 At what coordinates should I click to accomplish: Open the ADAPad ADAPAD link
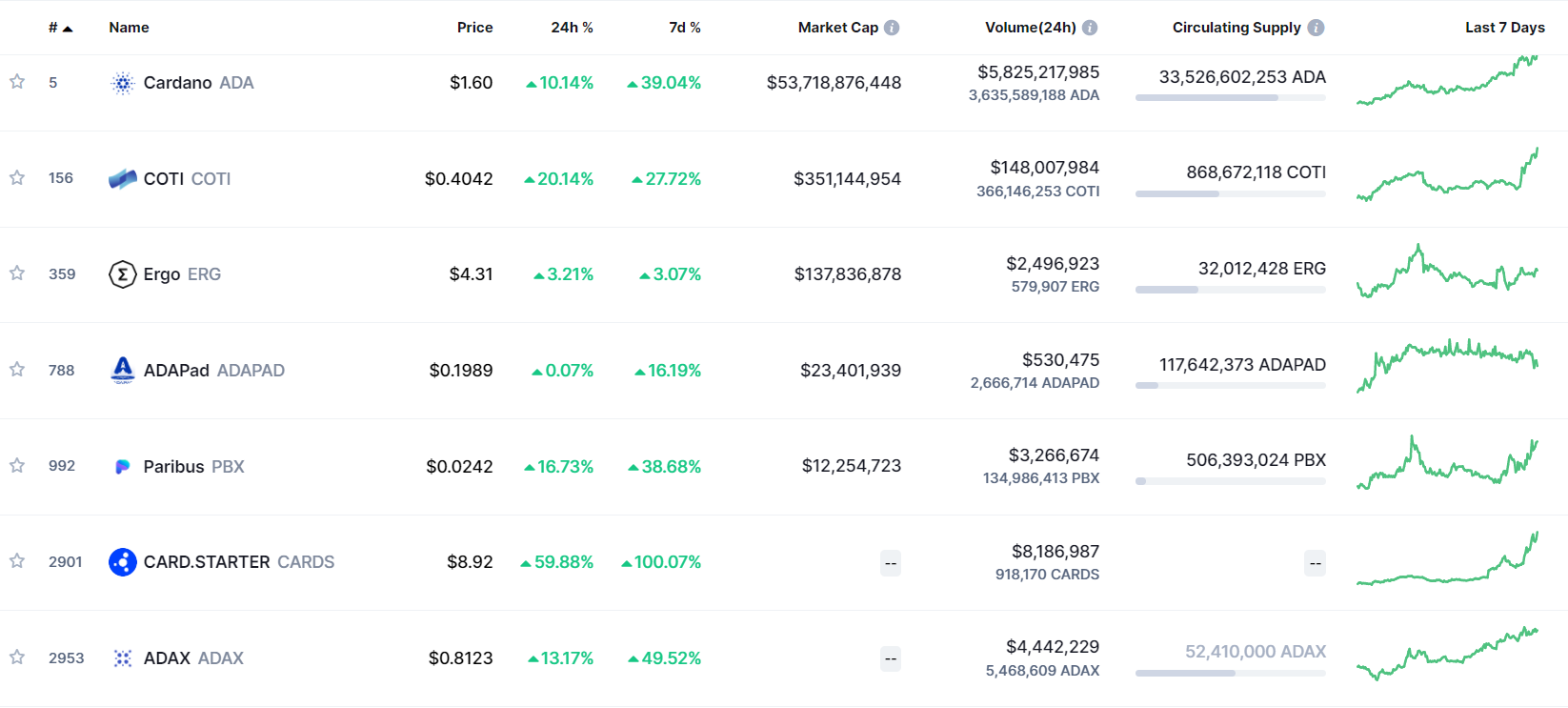pos(213,371)
